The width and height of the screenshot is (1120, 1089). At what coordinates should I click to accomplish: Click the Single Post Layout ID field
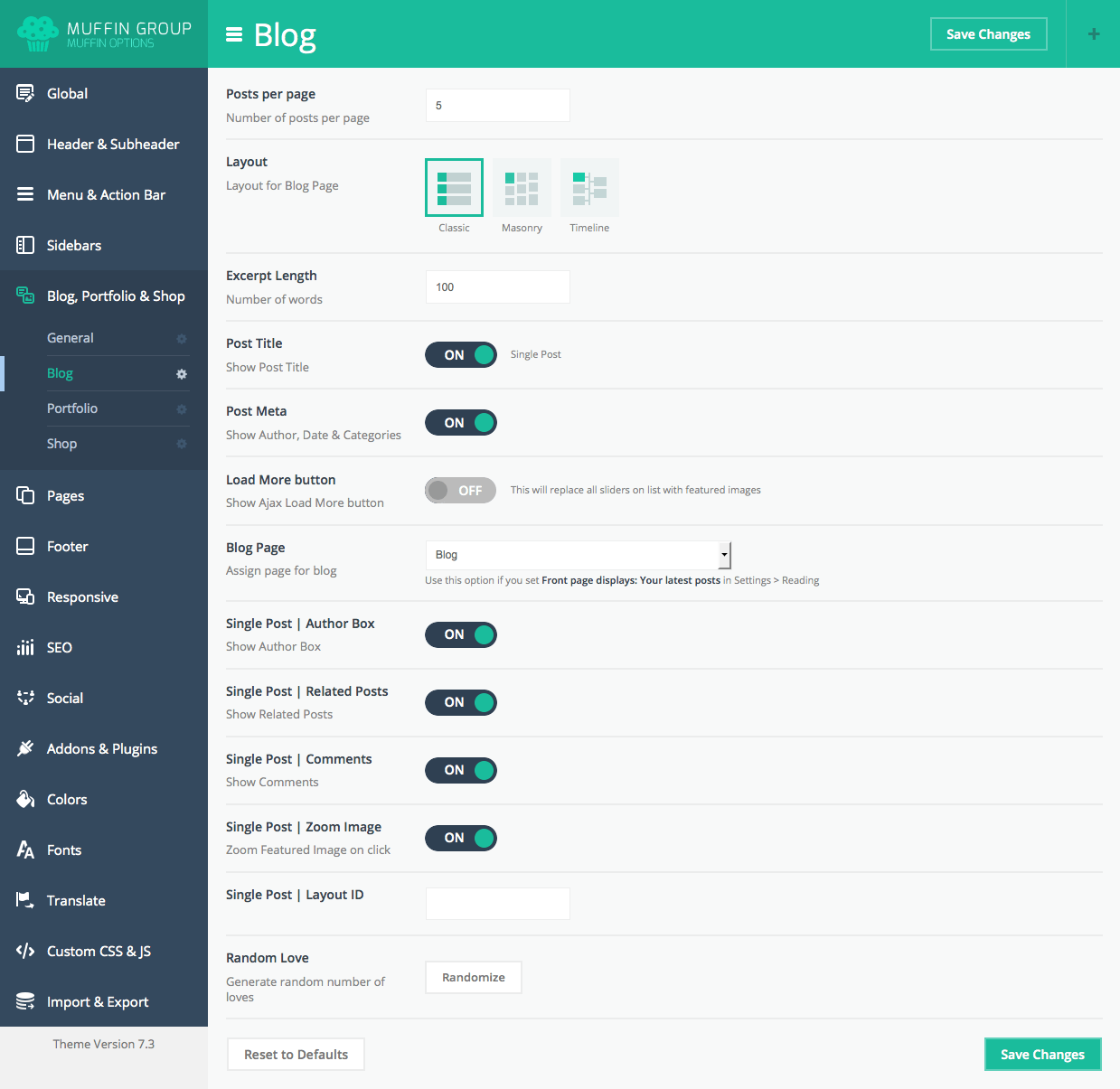[x=497, y=904]
